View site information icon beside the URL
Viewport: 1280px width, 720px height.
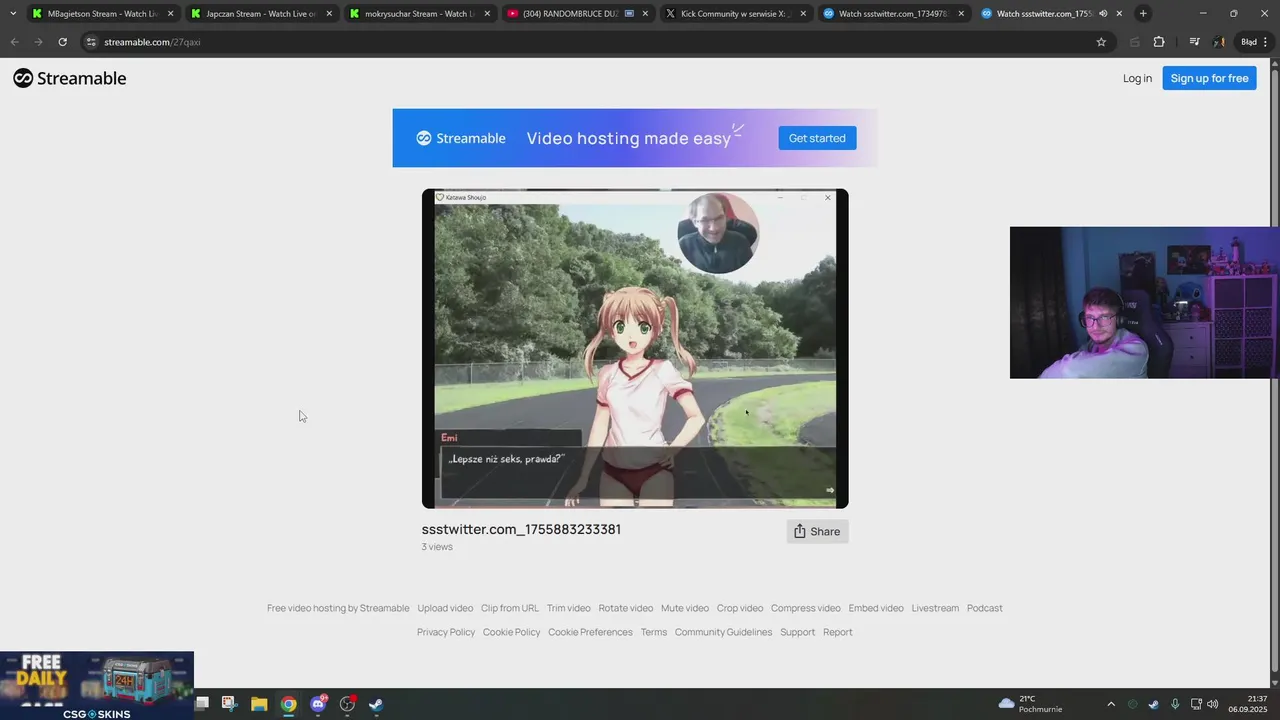click(91, 42)
